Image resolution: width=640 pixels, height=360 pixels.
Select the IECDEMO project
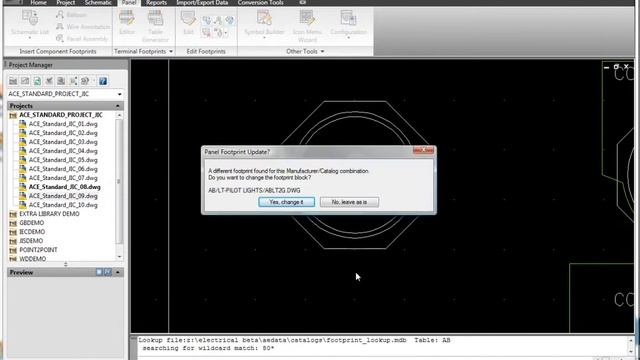(x=32, y=232)
